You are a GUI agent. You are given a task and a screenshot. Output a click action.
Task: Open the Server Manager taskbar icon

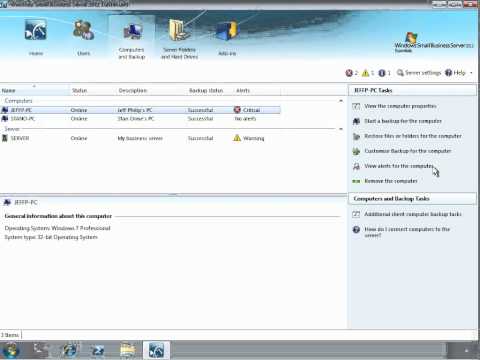tap(41, 350)
